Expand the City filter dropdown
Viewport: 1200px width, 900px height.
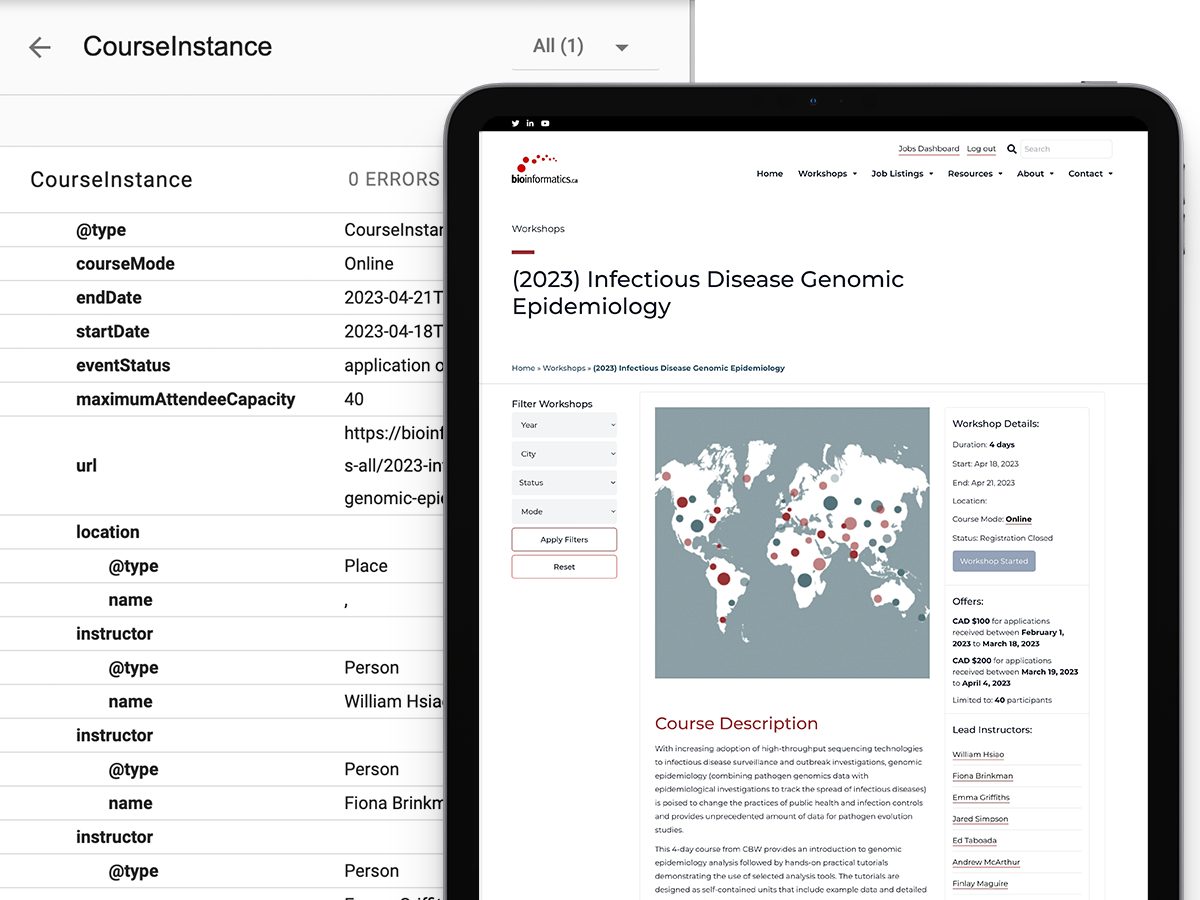coord(564,454)
